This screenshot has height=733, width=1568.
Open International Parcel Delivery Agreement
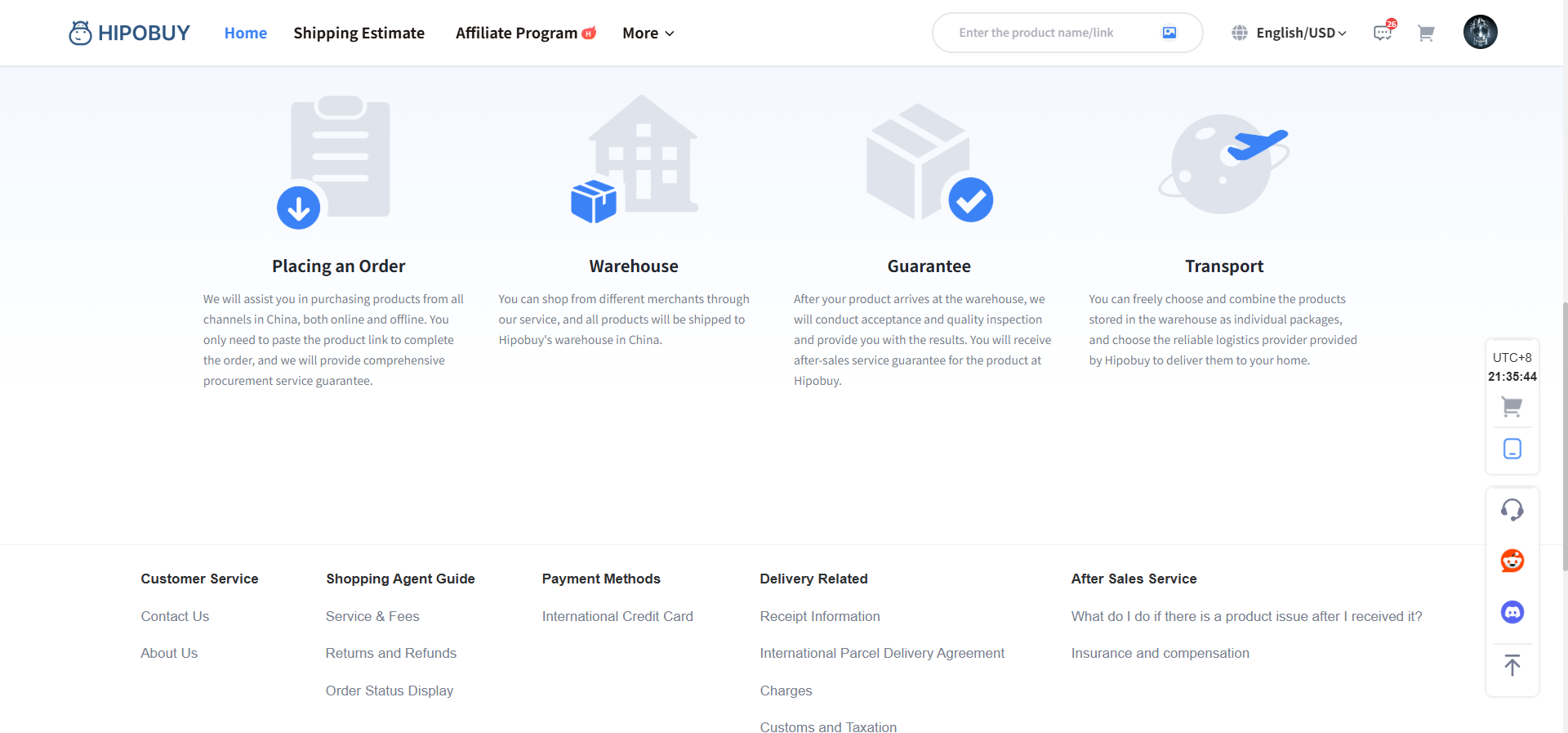tap(882, 653)
